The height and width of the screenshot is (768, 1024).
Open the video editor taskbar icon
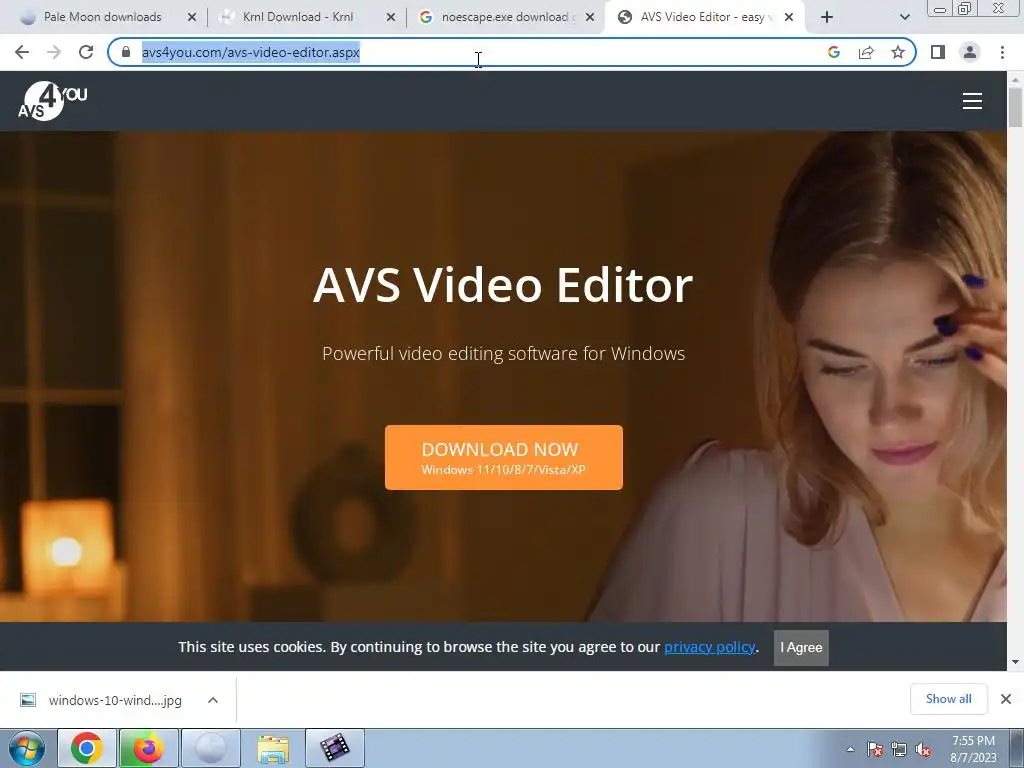coord(335,748)
